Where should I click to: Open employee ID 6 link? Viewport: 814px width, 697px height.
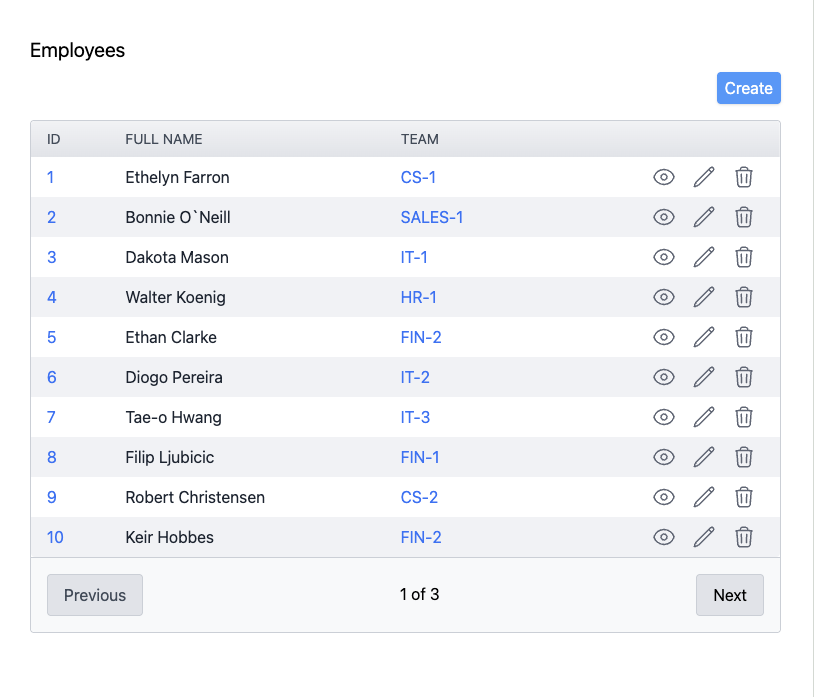click(51, 377)
